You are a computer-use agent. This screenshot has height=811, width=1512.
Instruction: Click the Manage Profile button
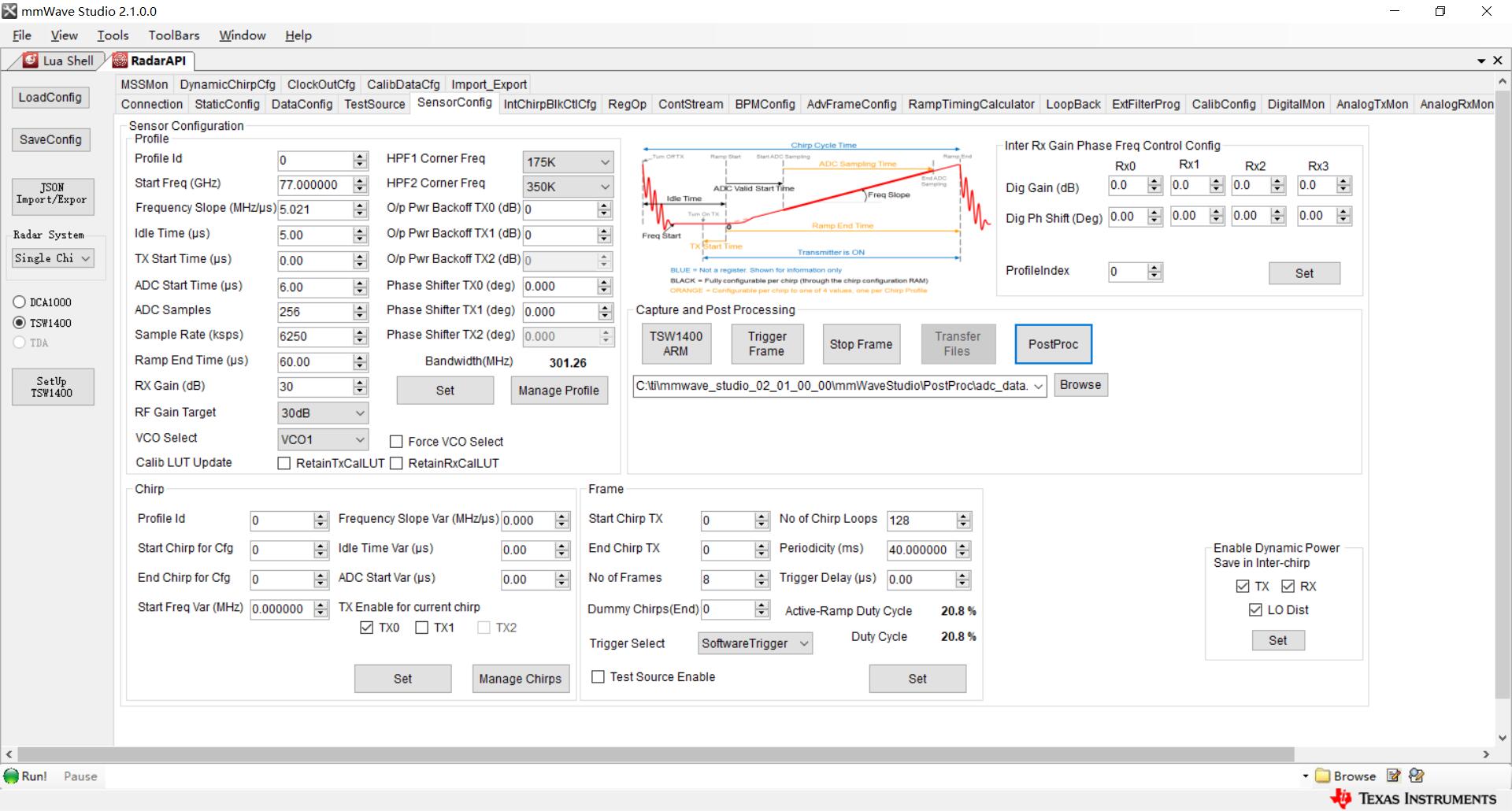tap(559, 391)
